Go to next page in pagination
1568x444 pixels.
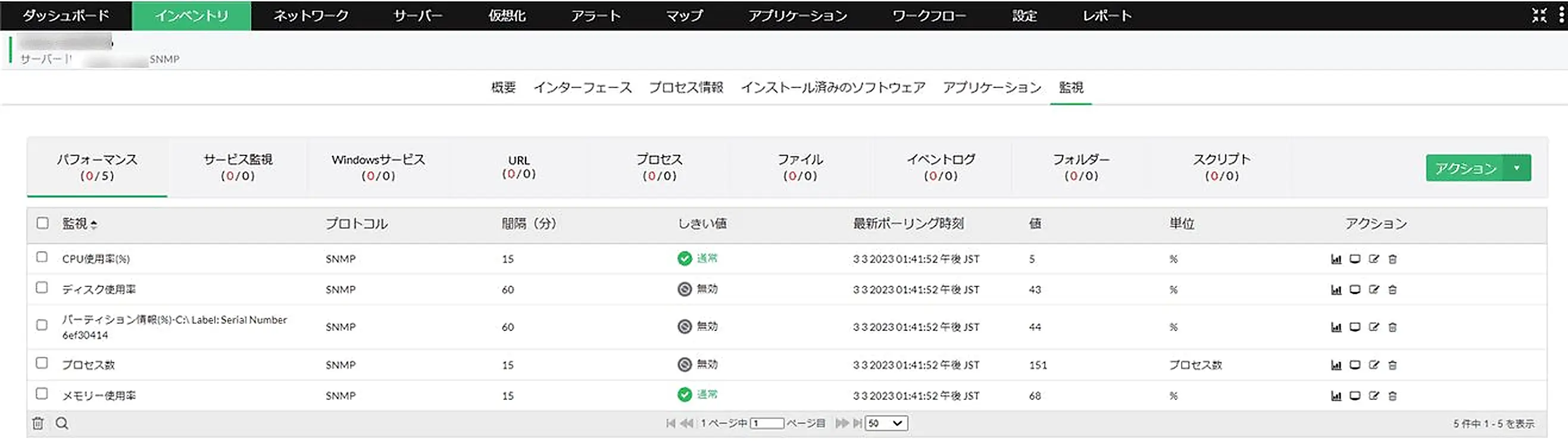tap(842, 423)
